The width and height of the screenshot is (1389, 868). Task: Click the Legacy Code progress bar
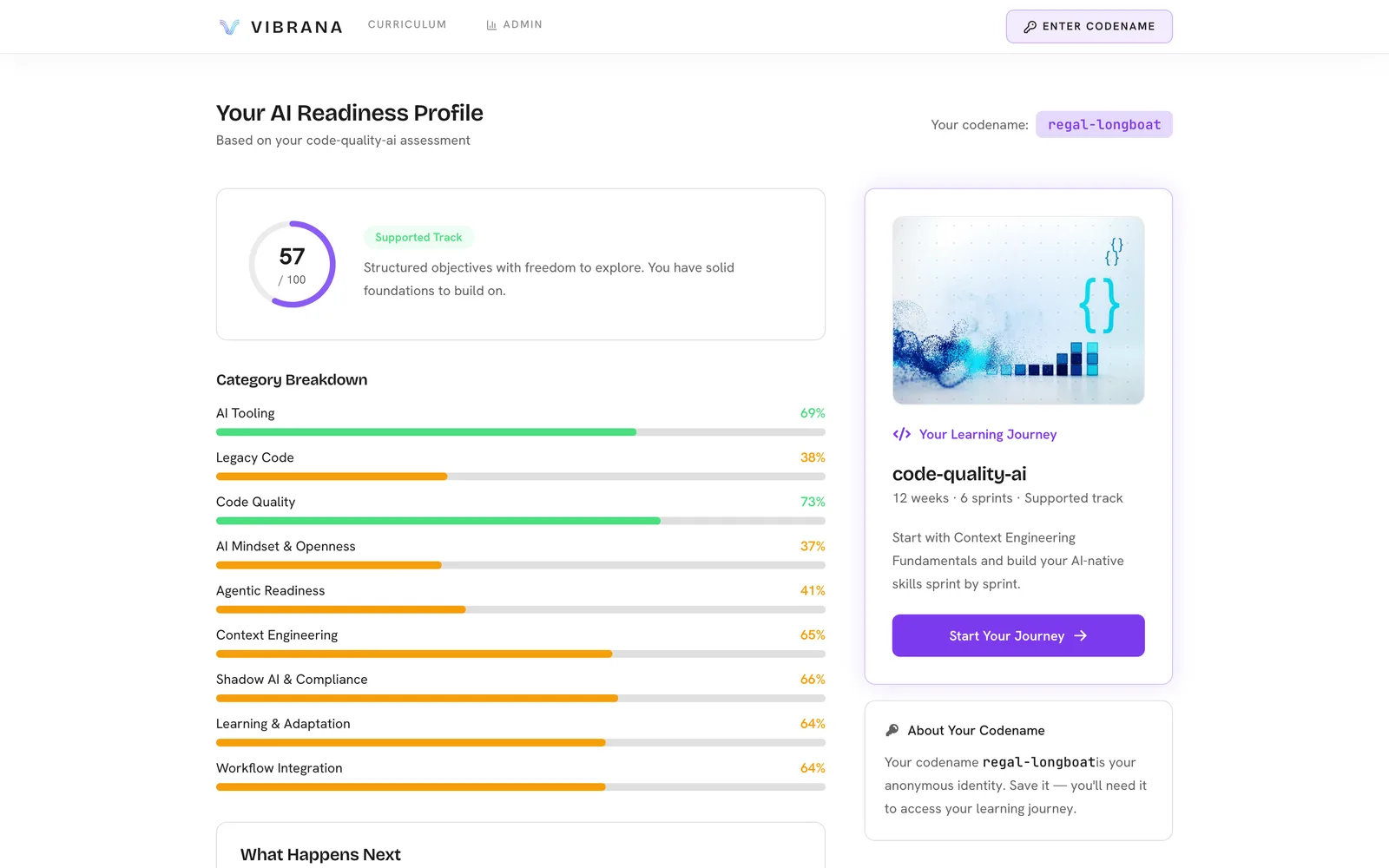point(521,477)
